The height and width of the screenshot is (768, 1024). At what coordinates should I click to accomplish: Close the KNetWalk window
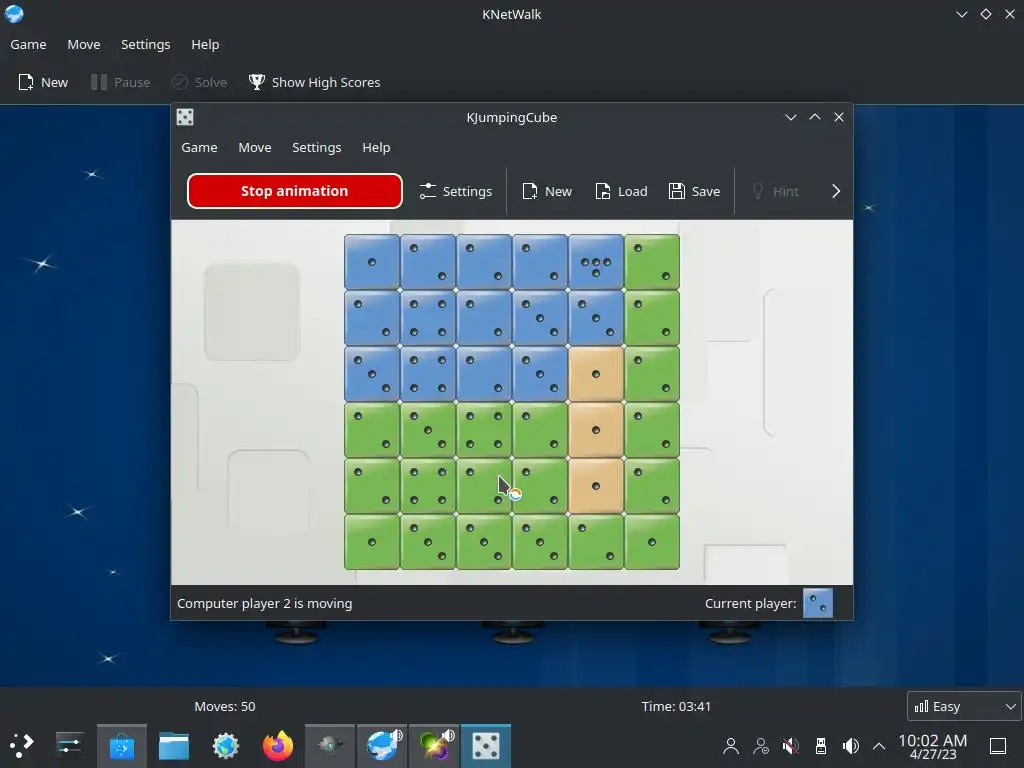pyautogui.click(x=1010, y=14)
